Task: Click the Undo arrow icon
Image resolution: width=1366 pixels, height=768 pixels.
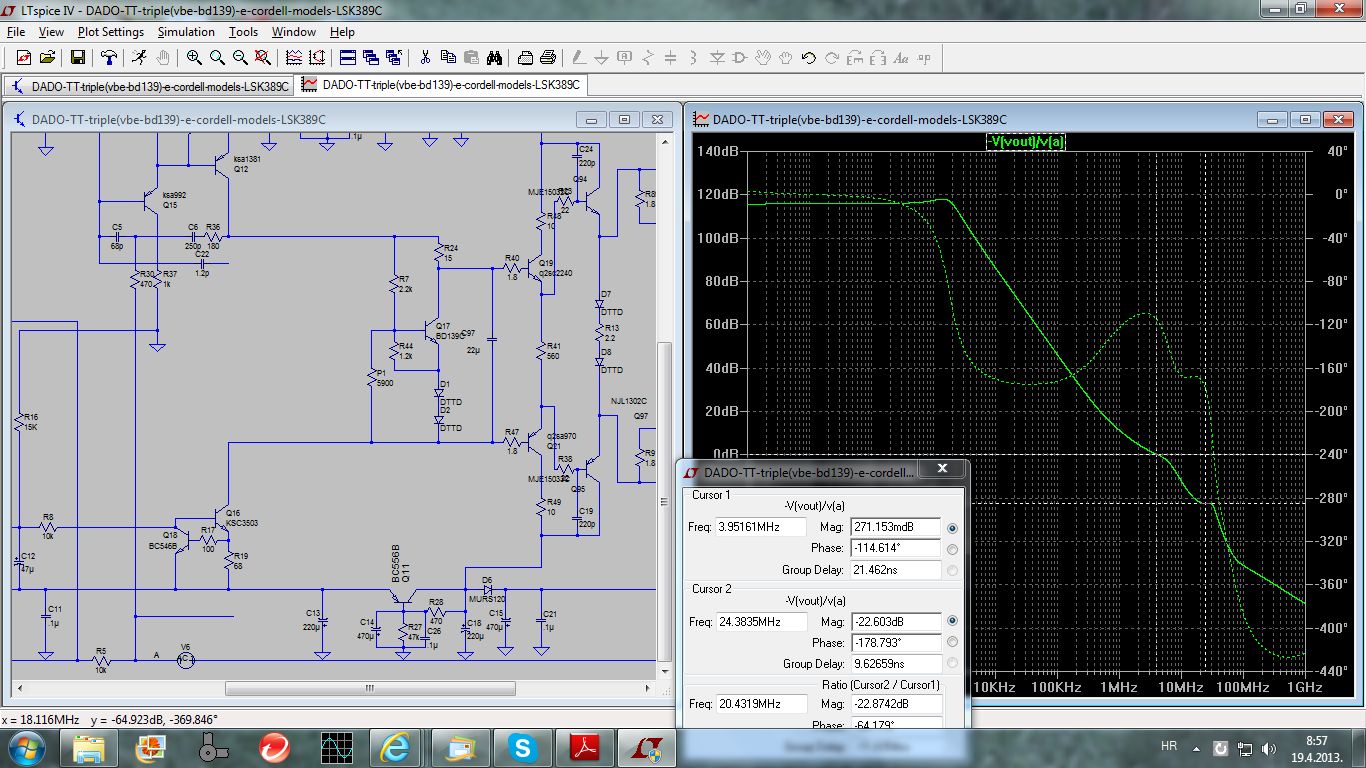Action: (x=809, y=58)
